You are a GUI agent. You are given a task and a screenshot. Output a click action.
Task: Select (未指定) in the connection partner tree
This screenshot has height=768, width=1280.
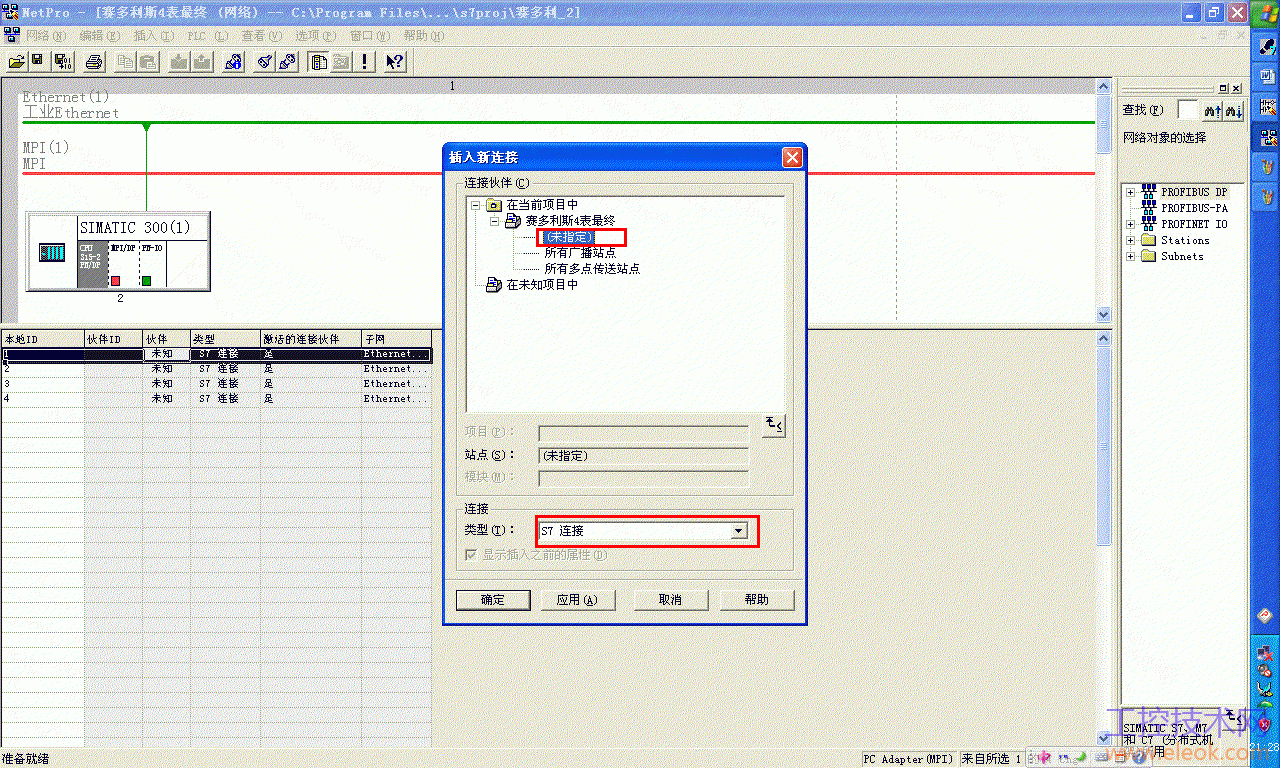tap(568, 237)
